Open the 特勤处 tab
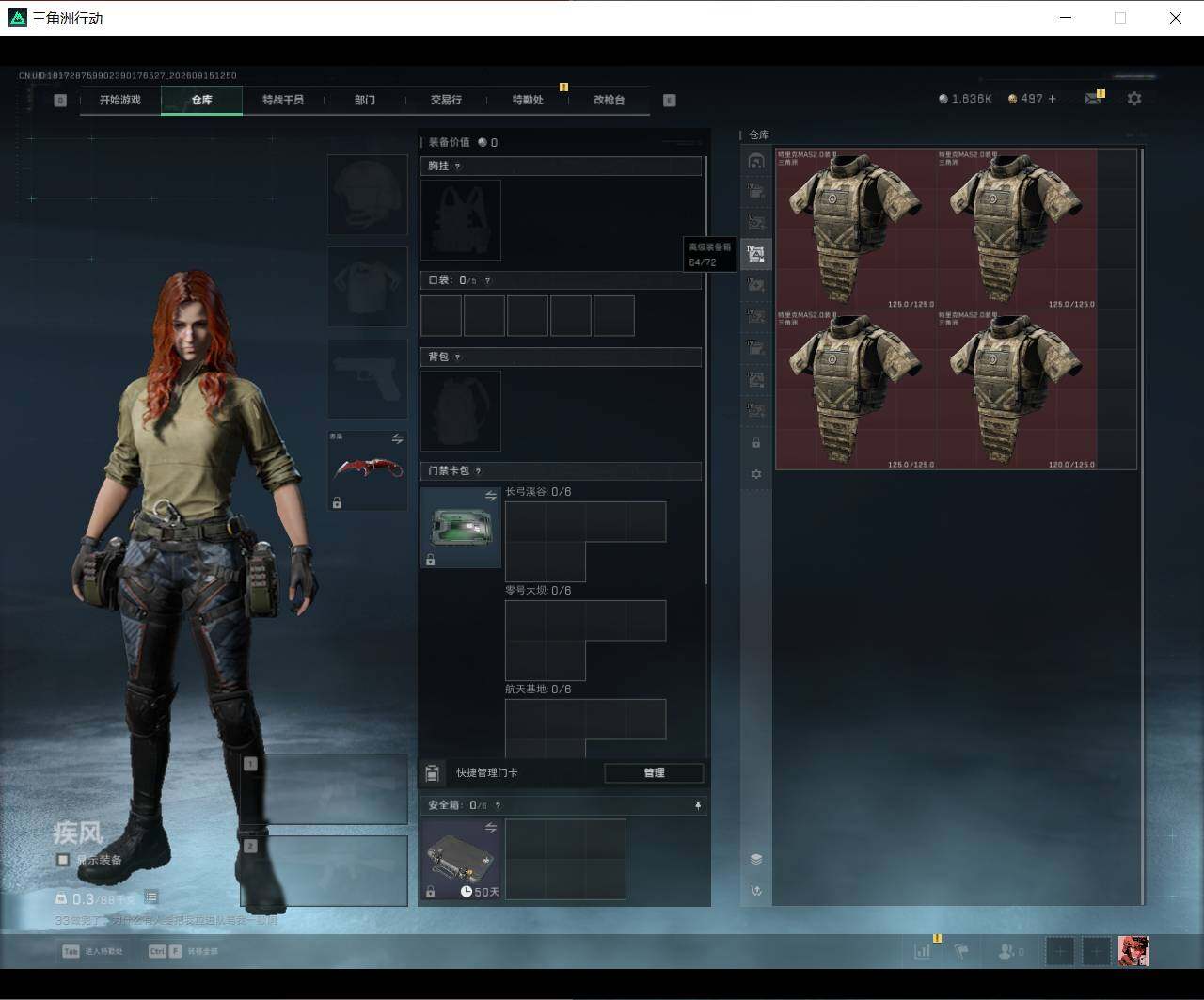 [x=528, y=100]
